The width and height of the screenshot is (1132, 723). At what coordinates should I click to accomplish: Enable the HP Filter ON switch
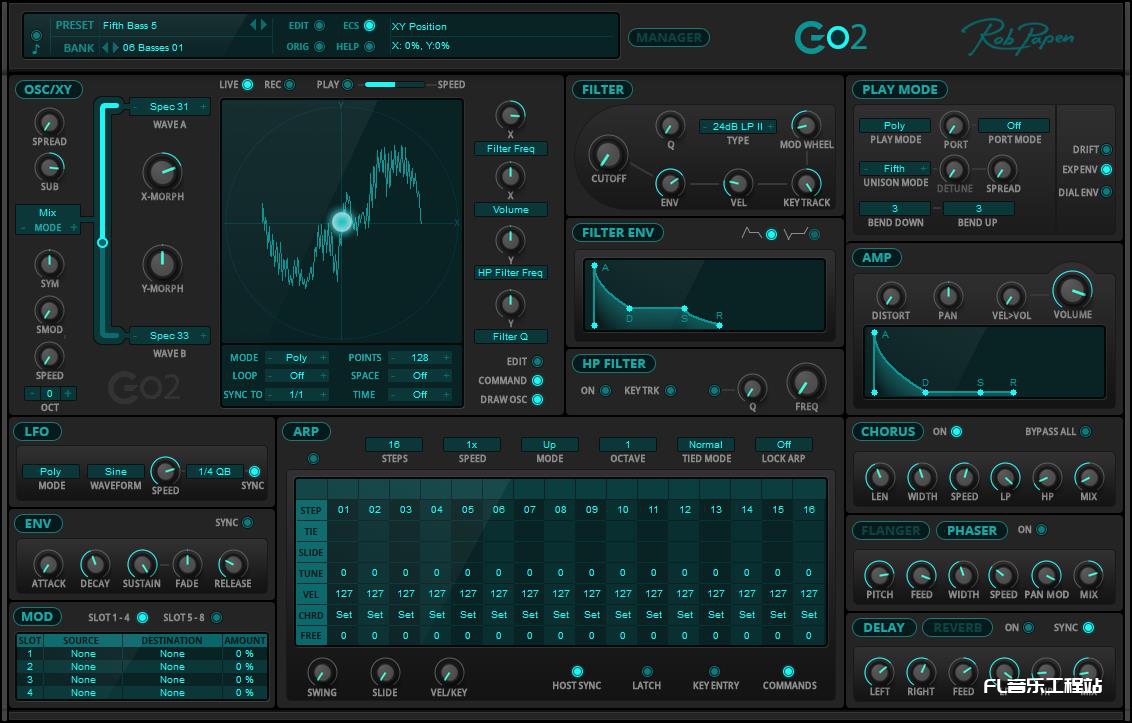(605, 391)
